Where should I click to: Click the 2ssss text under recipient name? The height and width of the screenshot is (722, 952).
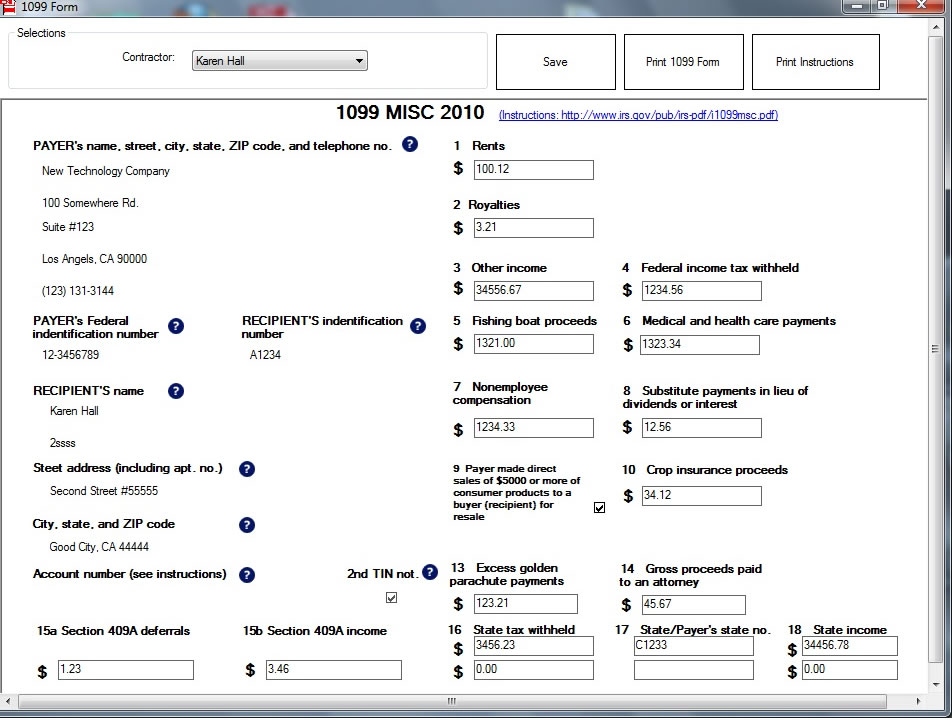click(63, 443)
